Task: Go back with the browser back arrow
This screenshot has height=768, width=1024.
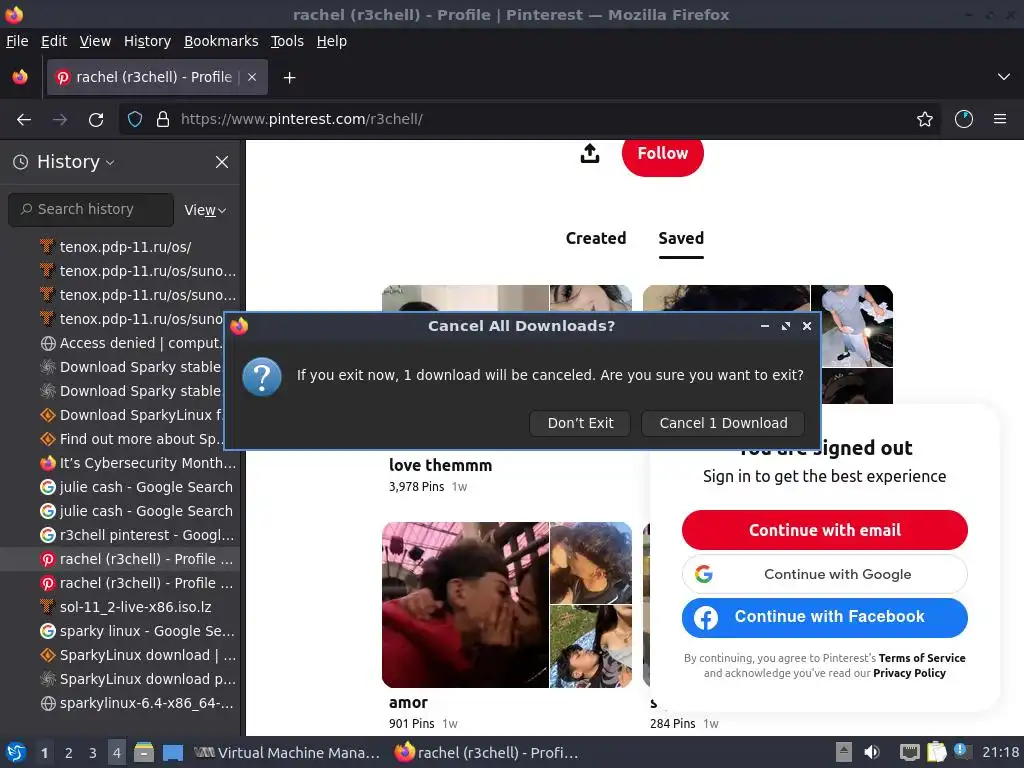Action: (x=24, y=120)
